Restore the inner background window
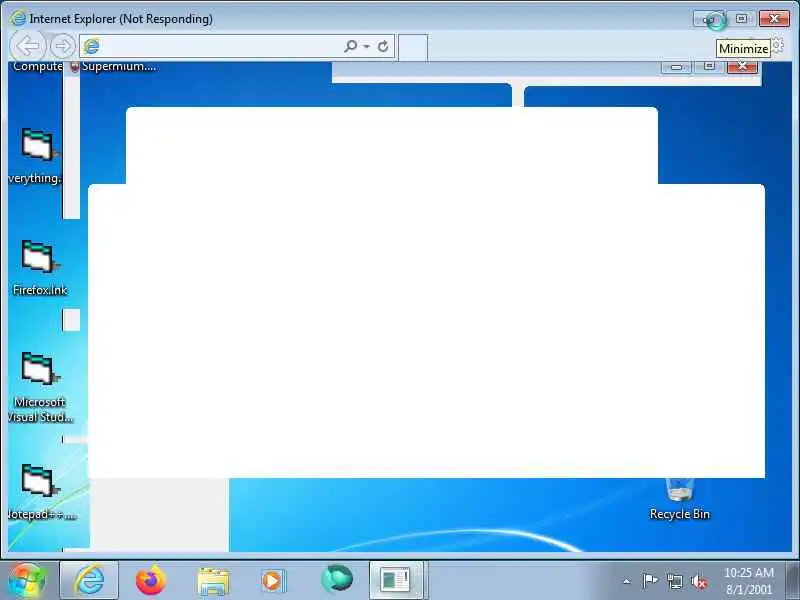Viewport: 800px width, 600px height. pos(709,67)
